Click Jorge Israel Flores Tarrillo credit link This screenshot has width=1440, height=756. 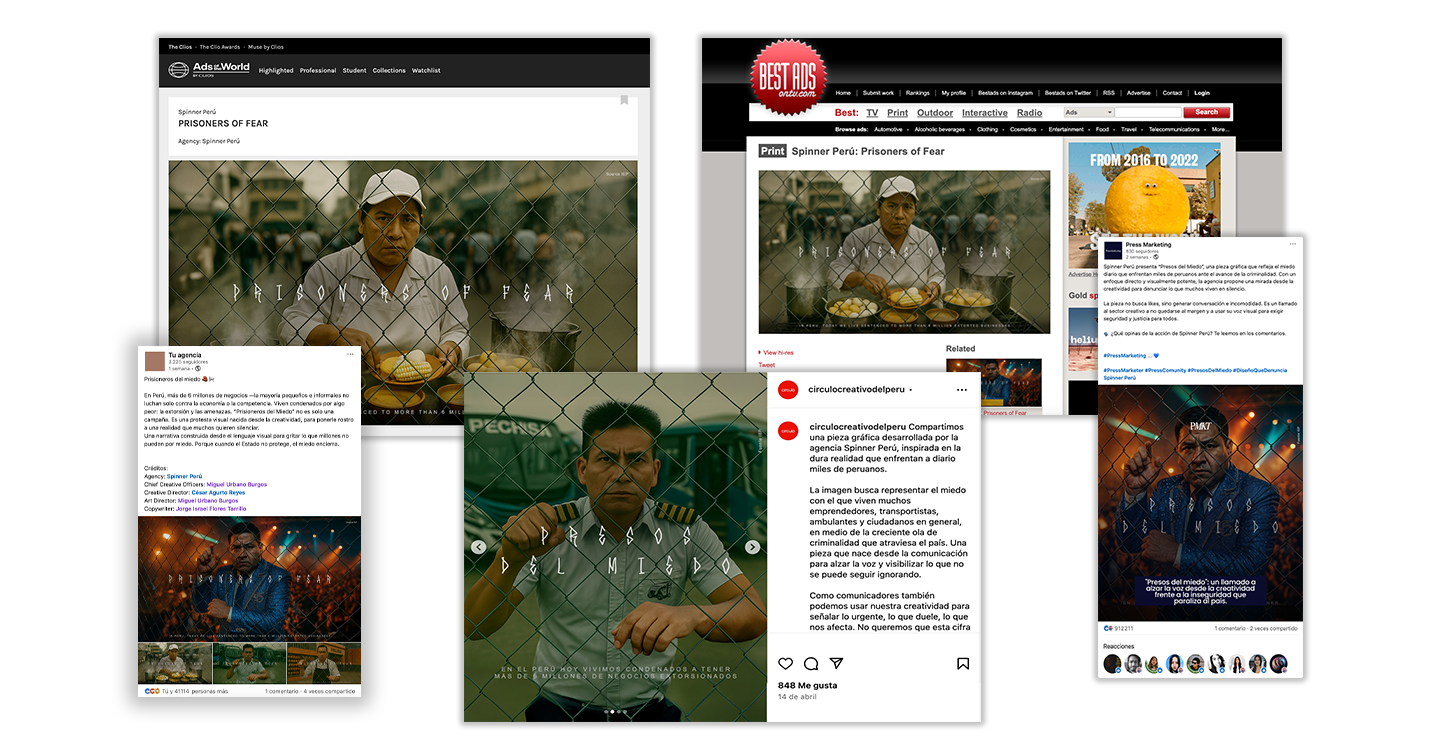pos(211,508)
